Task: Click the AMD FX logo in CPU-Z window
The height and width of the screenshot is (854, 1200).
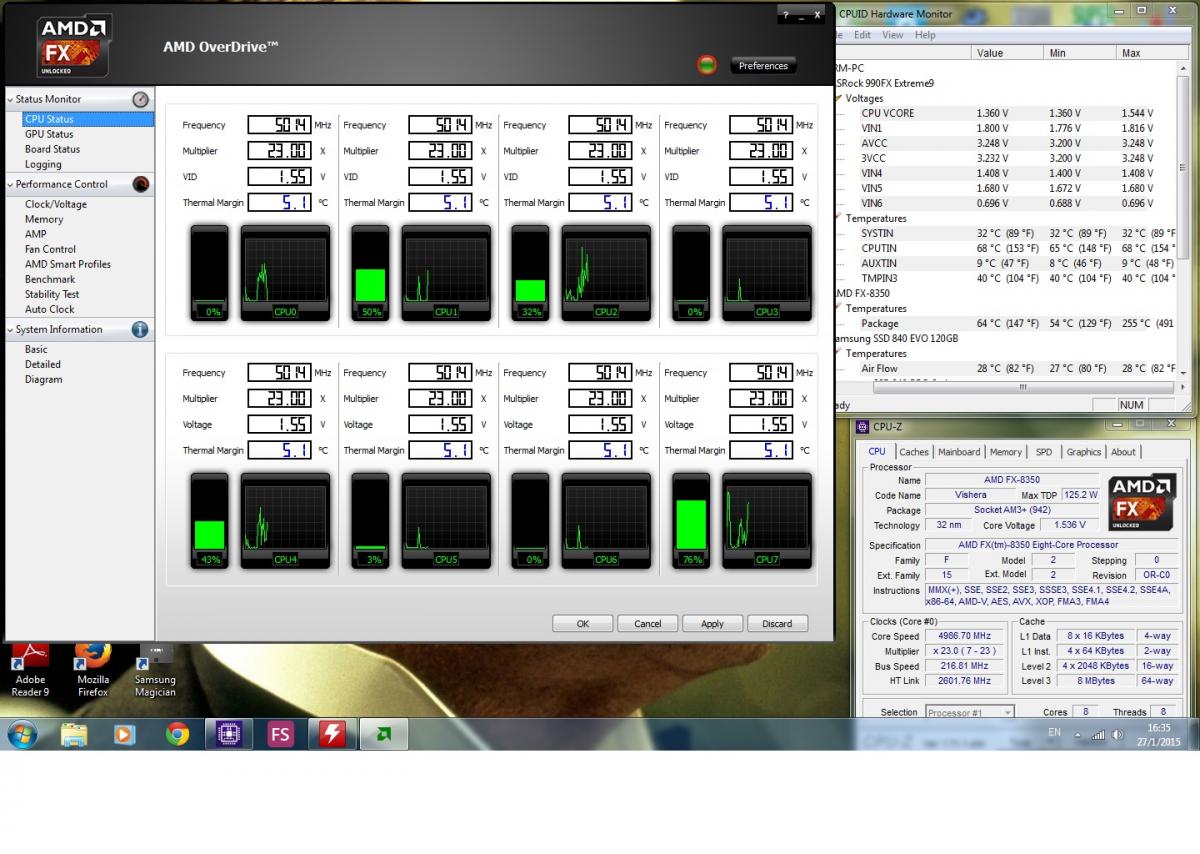Action: (1142, 503)
